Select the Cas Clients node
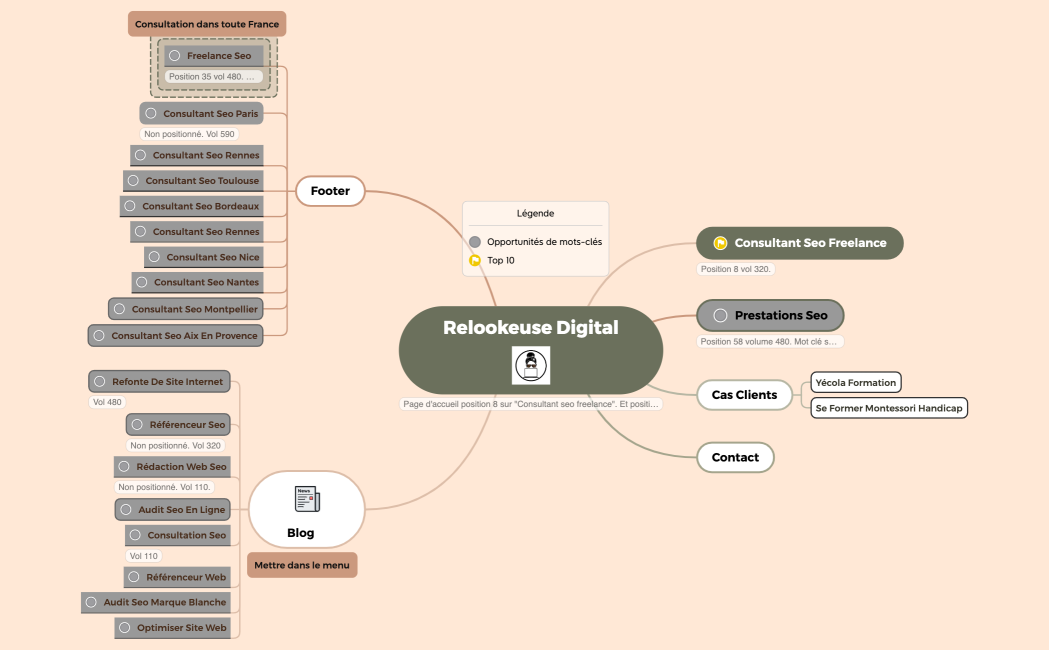This screenshot has height=650, width=1049. pos(744,395)
